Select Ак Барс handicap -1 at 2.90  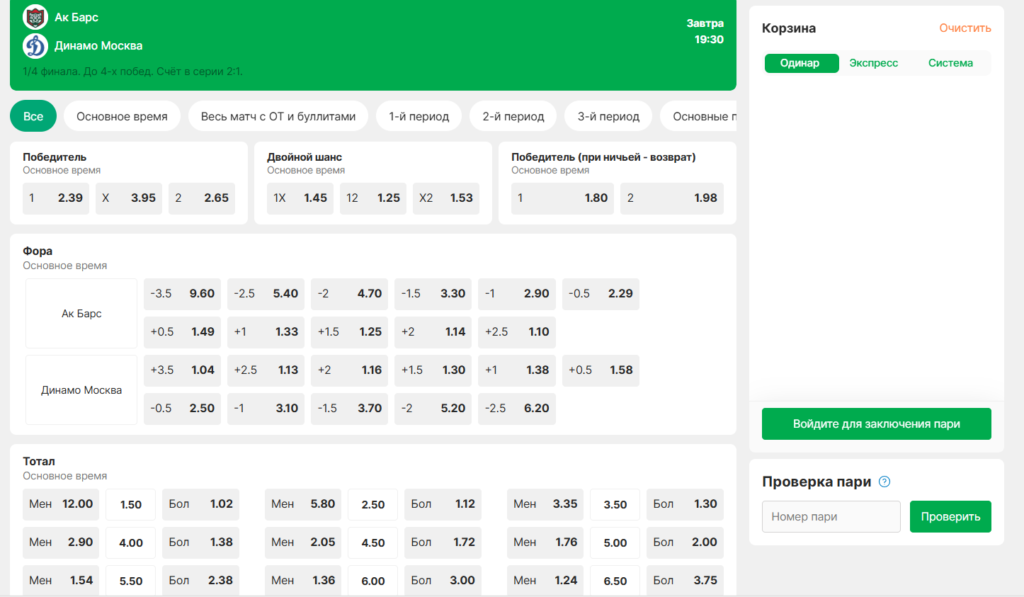(x=517, y=294)
